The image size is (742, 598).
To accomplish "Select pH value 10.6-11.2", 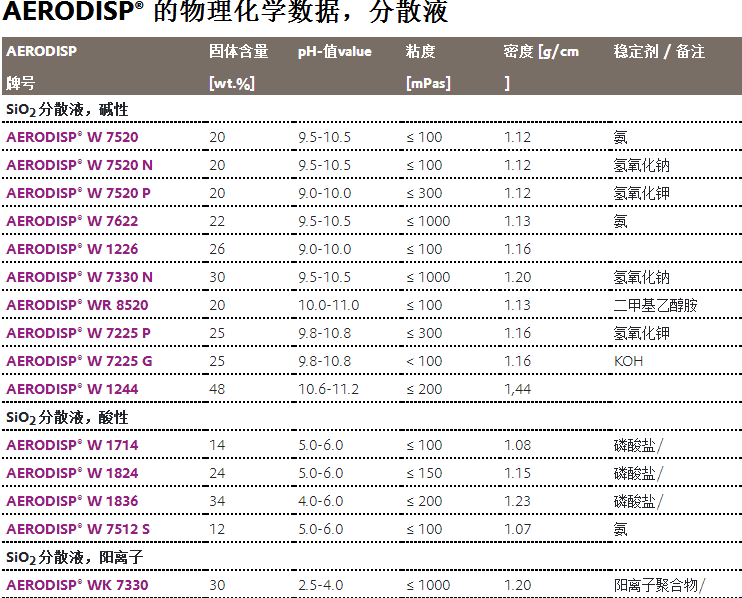I will pos(328,389).
